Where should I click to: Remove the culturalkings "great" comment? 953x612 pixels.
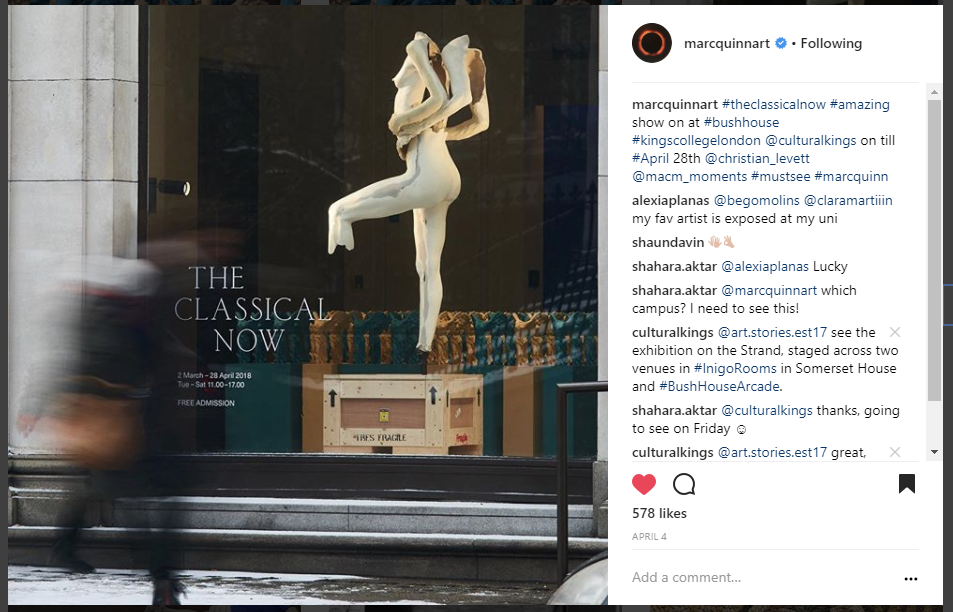coord(895,452)
